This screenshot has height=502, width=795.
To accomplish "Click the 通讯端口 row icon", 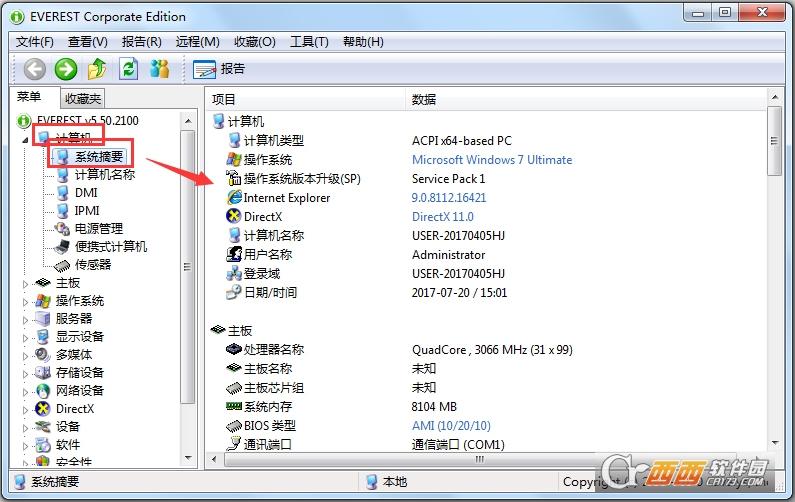I will point(234,444).
